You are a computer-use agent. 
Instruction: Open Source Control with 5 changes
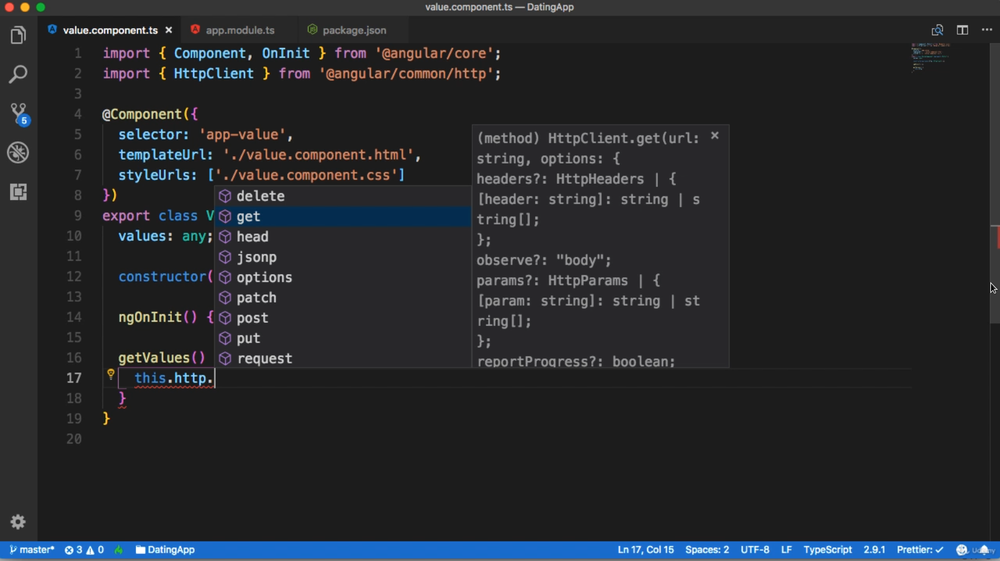18,114
